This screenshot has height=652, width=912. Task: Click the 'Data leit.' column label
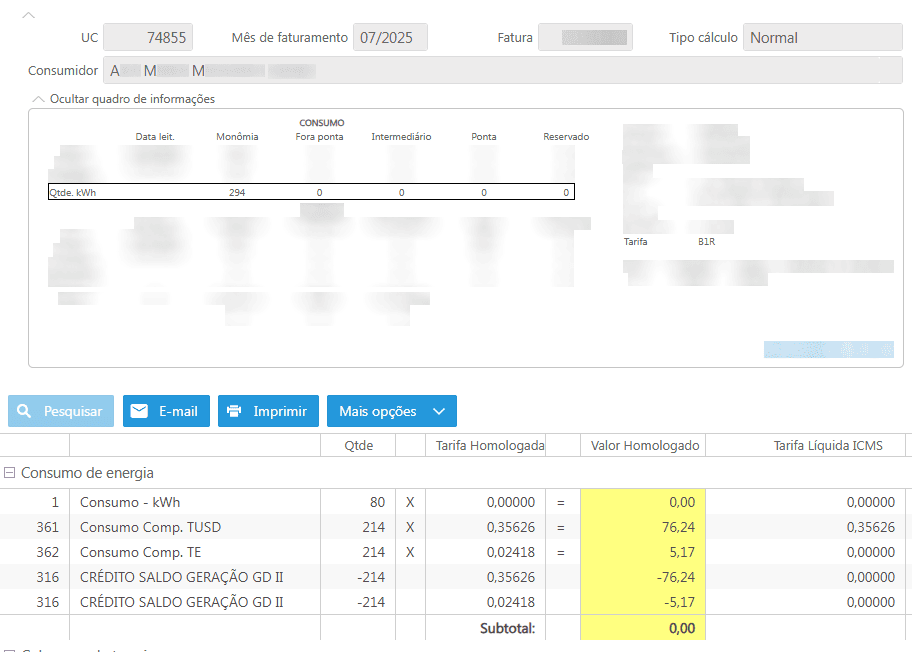coord(155,137)
